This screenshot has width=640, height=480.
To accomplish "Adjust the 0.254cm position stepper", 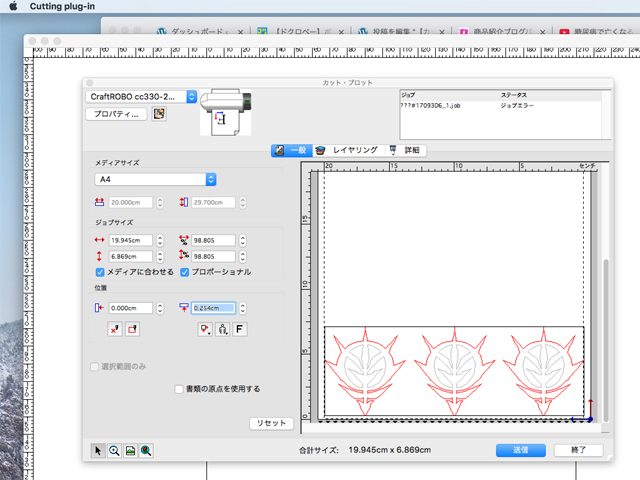I will pyautogui.click(x=242, y=308).
